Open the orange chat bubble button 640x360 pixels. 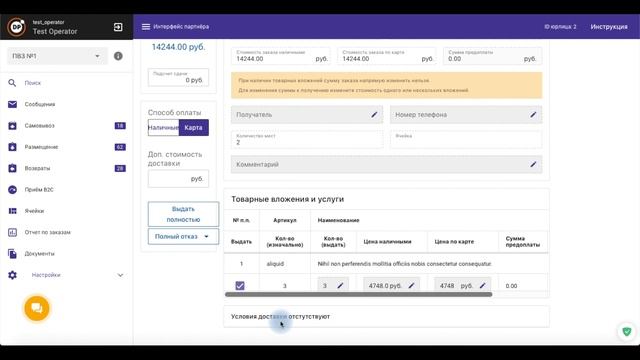[37, 308]
